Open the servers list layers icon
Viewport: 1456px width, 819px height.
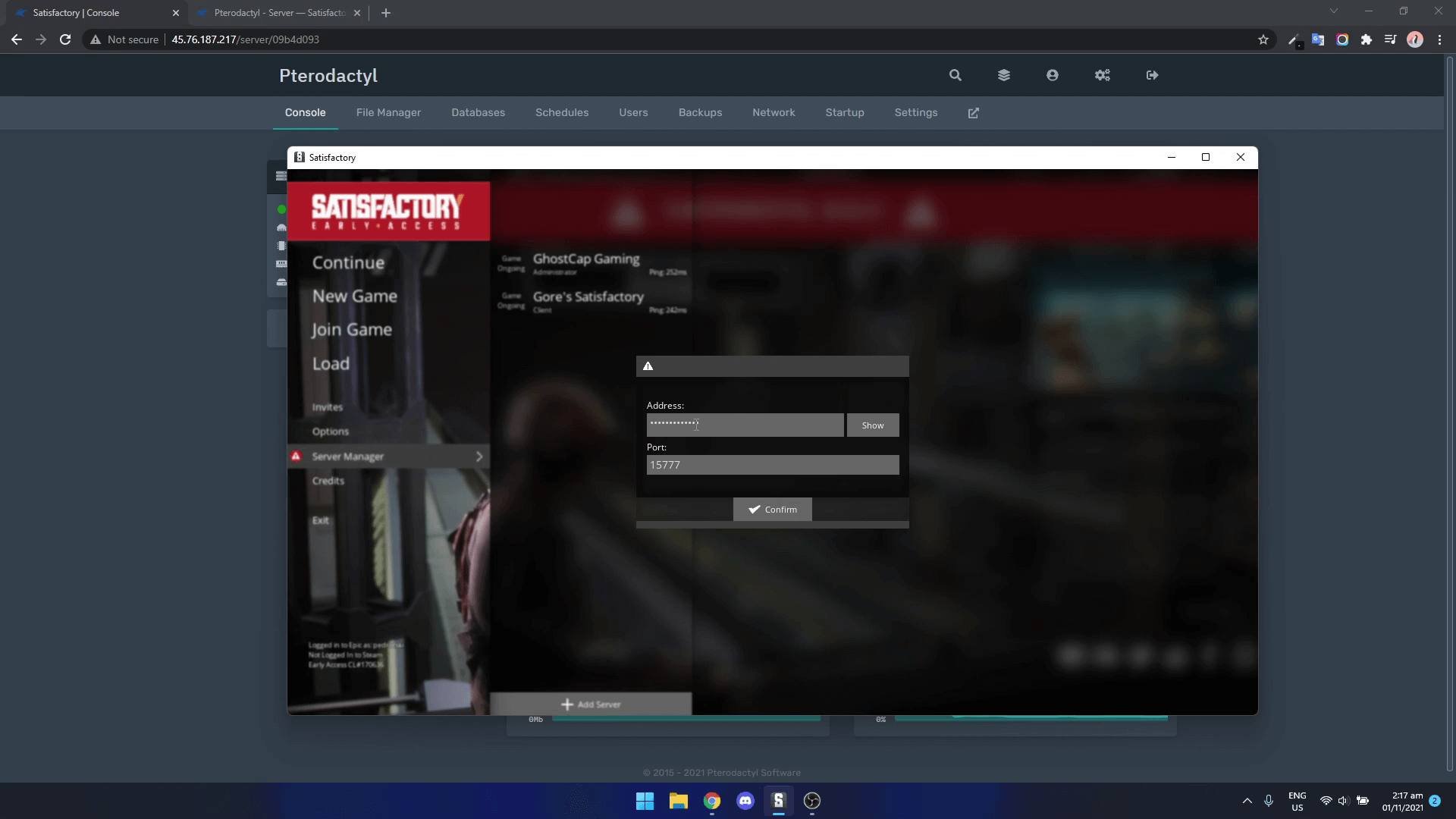pos(1004,75)
